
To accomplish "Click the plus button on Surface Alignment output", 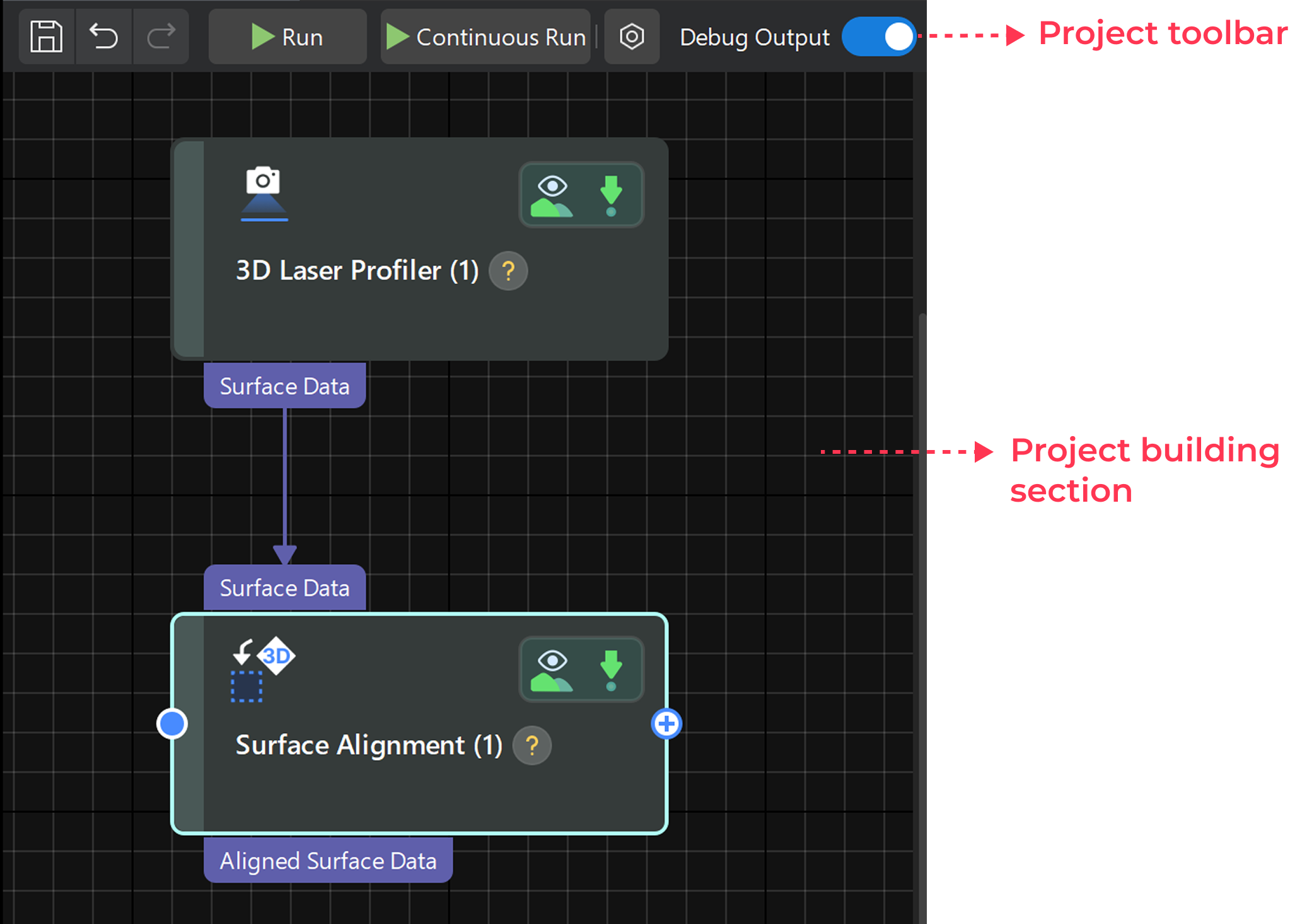I will click(666, 725).
